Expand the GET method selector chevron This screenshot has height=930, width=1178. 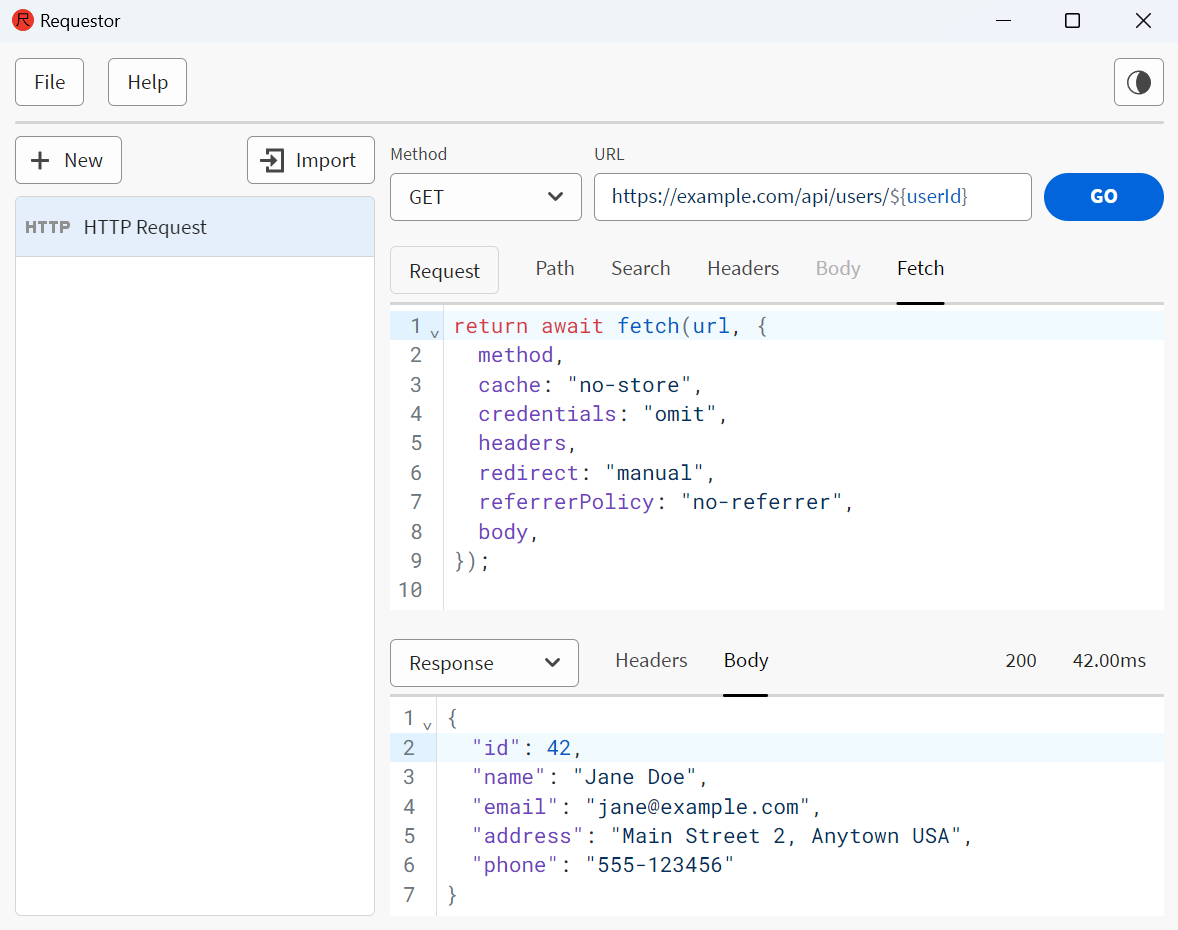point(556,197)
